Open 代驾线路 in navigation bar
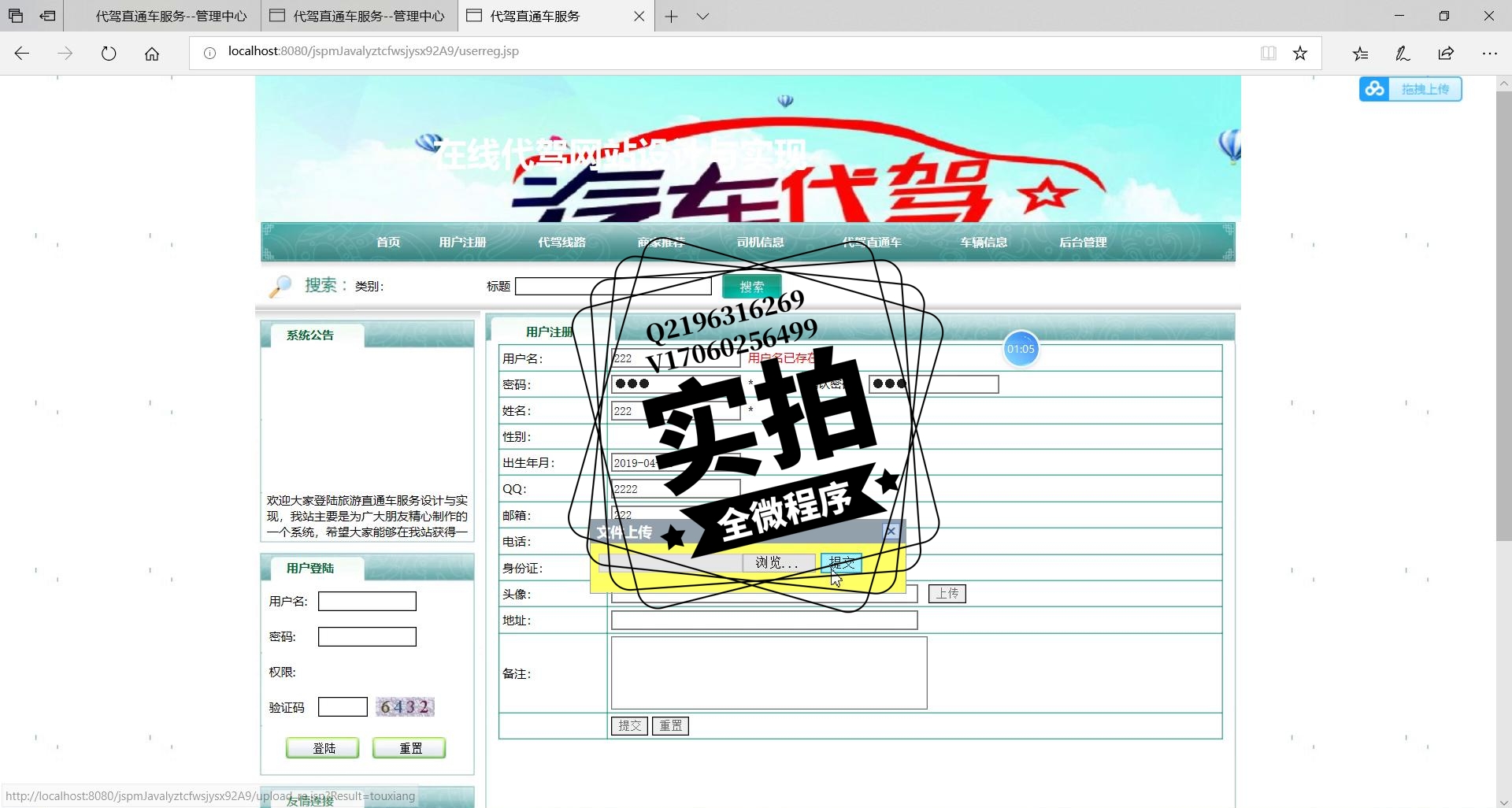Screen dimensions: 1512x808 click(562, 243)
